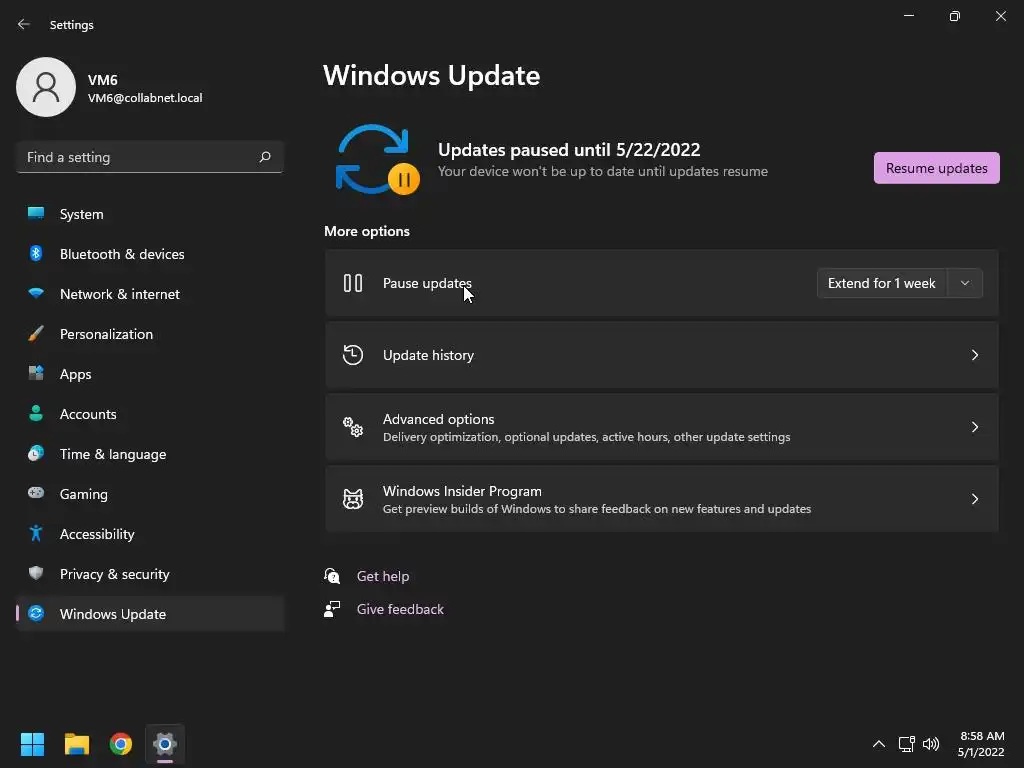This screenshot has height=768, width=1024.
Task: Click VM6@collabnet.local account text
Action: click(145, 98)
